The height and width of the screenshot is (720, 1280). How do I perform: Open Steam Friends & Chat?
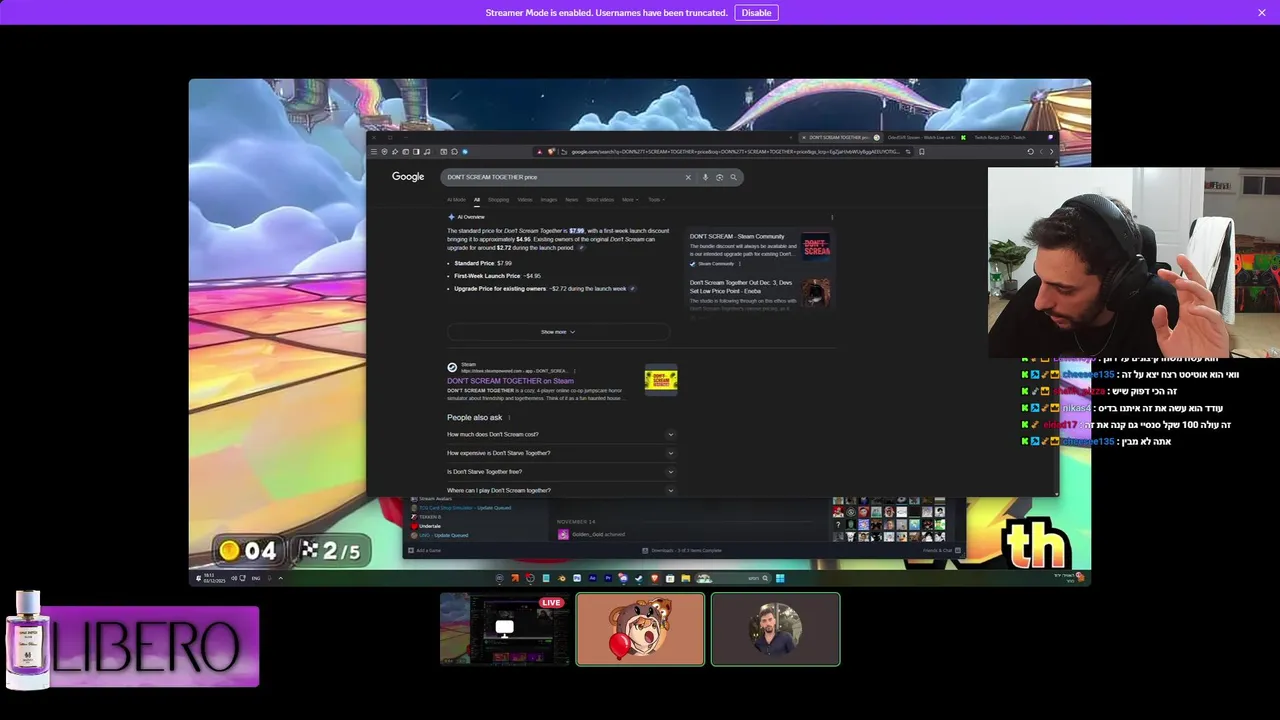(x=942, y=551)
